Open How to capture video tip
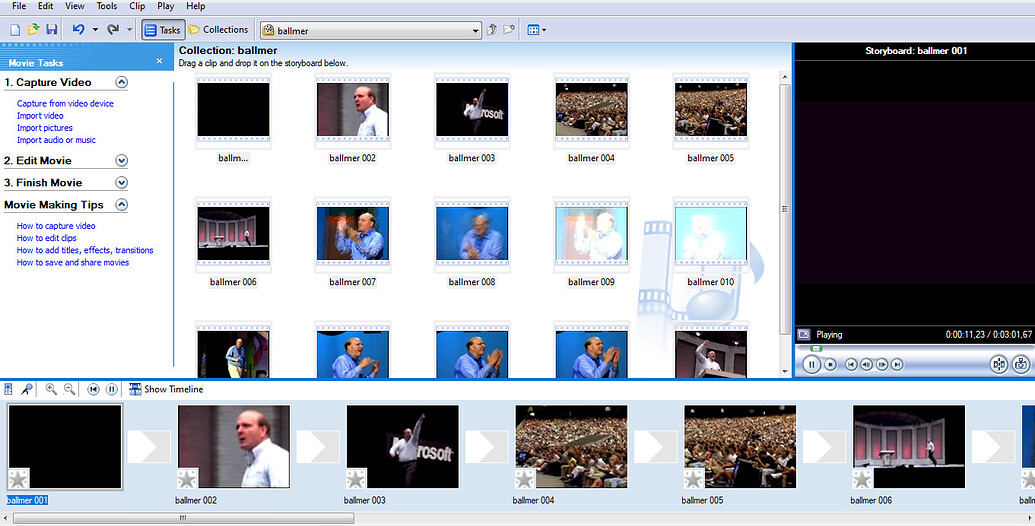The height and width of the screenshot is (526, 1035). (x=56, y=226)
